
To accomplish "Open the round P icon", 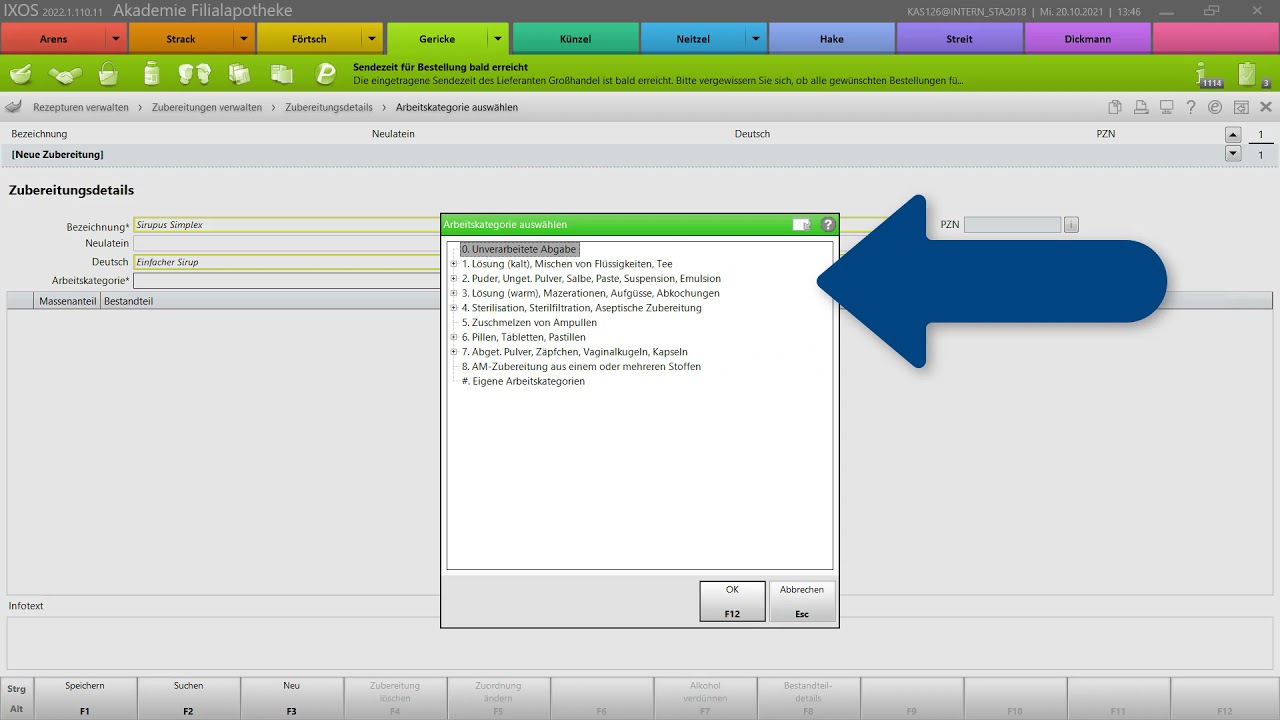I will point(326,74).
